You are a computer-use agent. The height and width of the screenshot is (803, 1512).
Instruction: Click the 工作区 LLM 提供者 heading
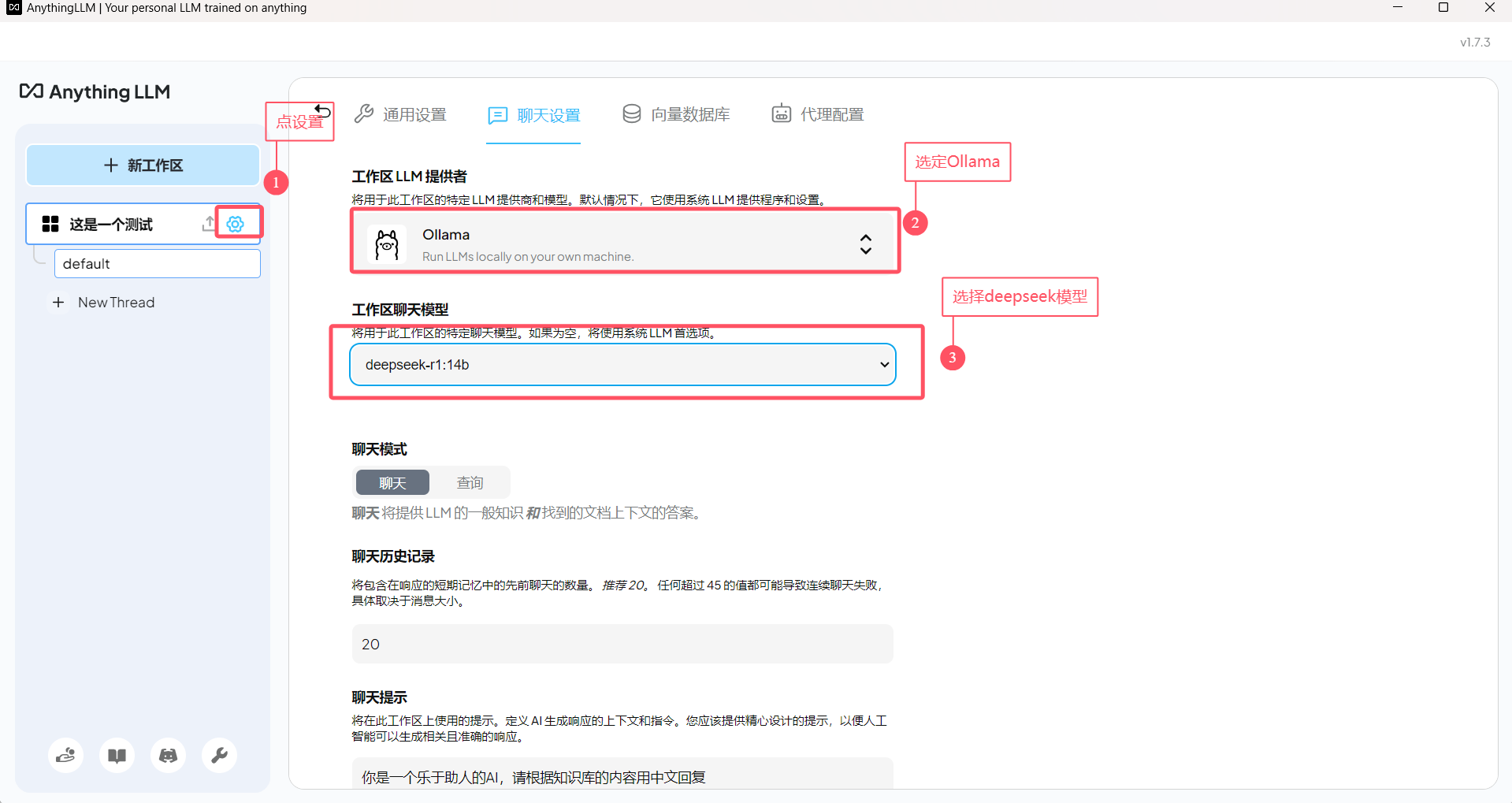(x=410, y=177)
